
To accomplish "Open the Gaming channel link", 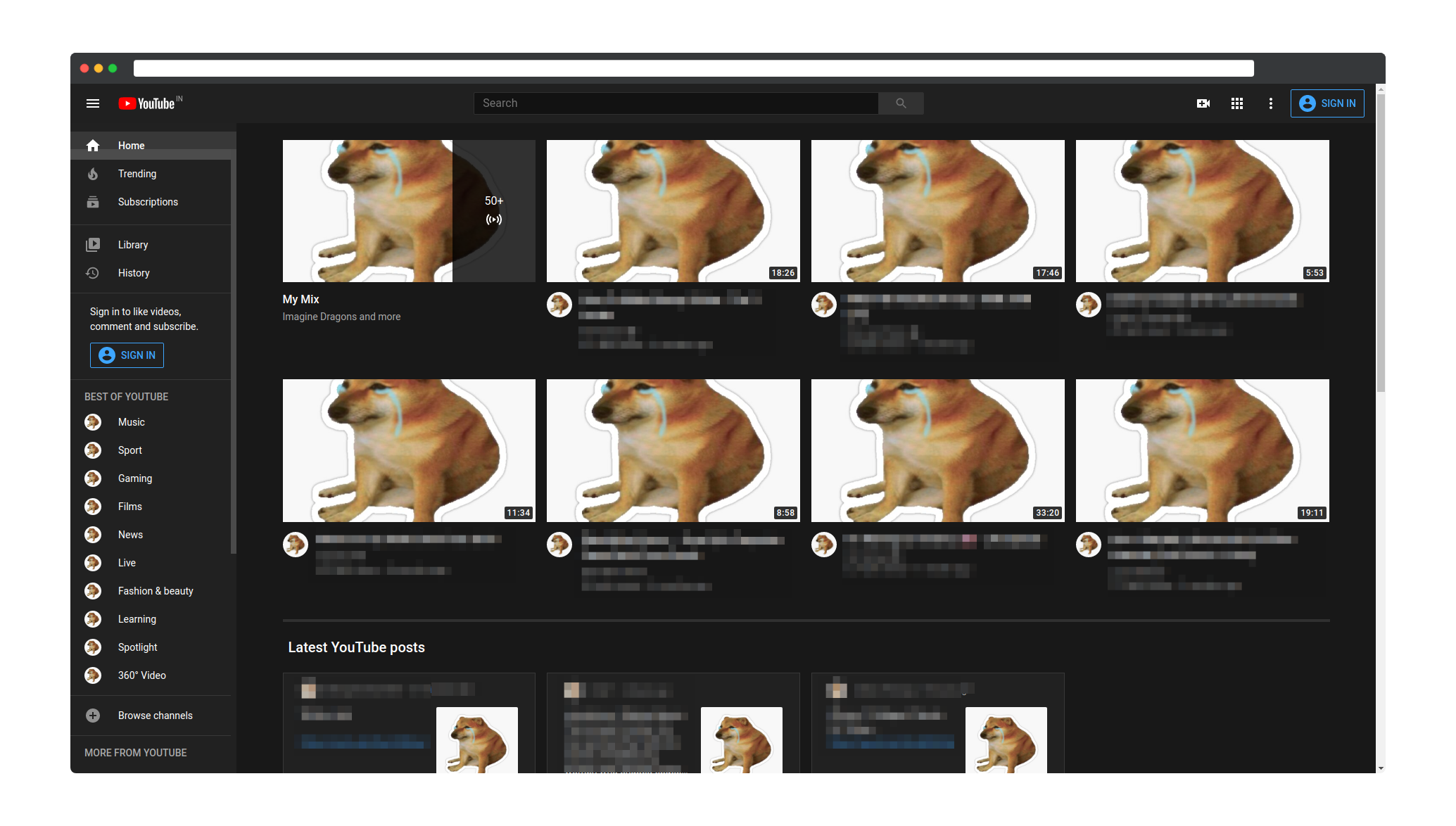I will [134, 478].
